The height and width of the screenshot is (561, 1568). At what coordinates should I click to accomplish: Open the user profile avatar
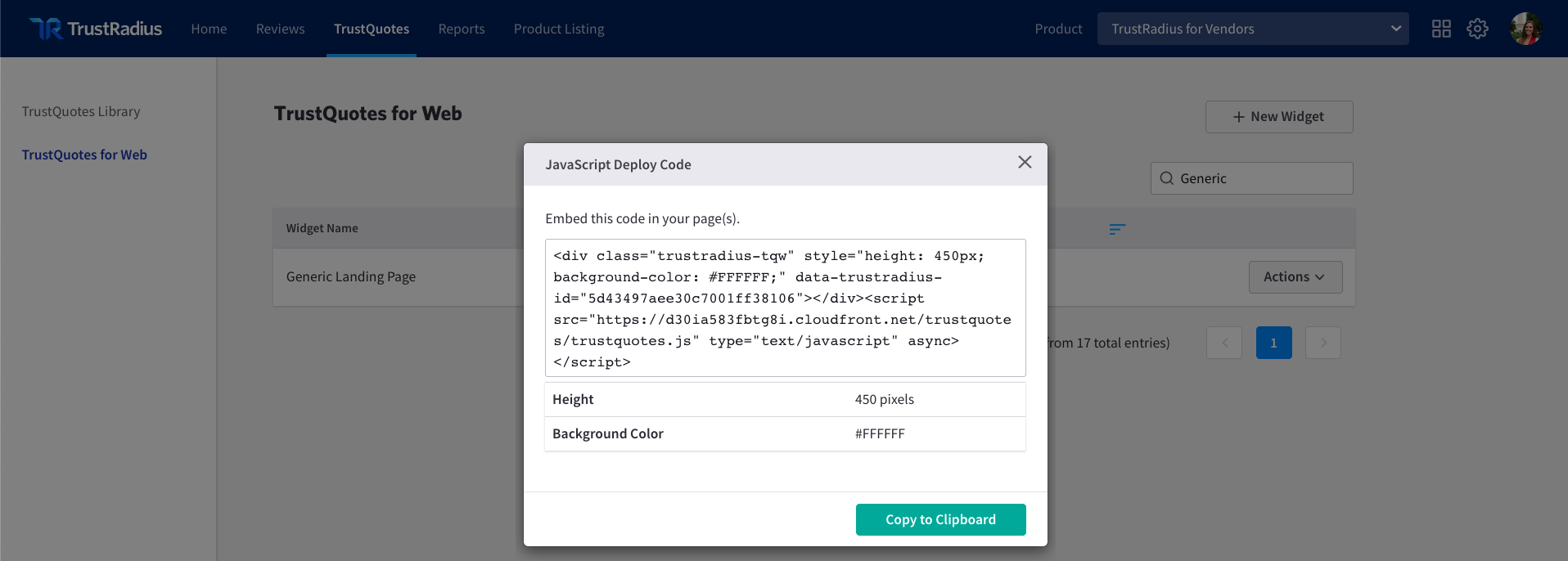click(x=1526, y=29)
